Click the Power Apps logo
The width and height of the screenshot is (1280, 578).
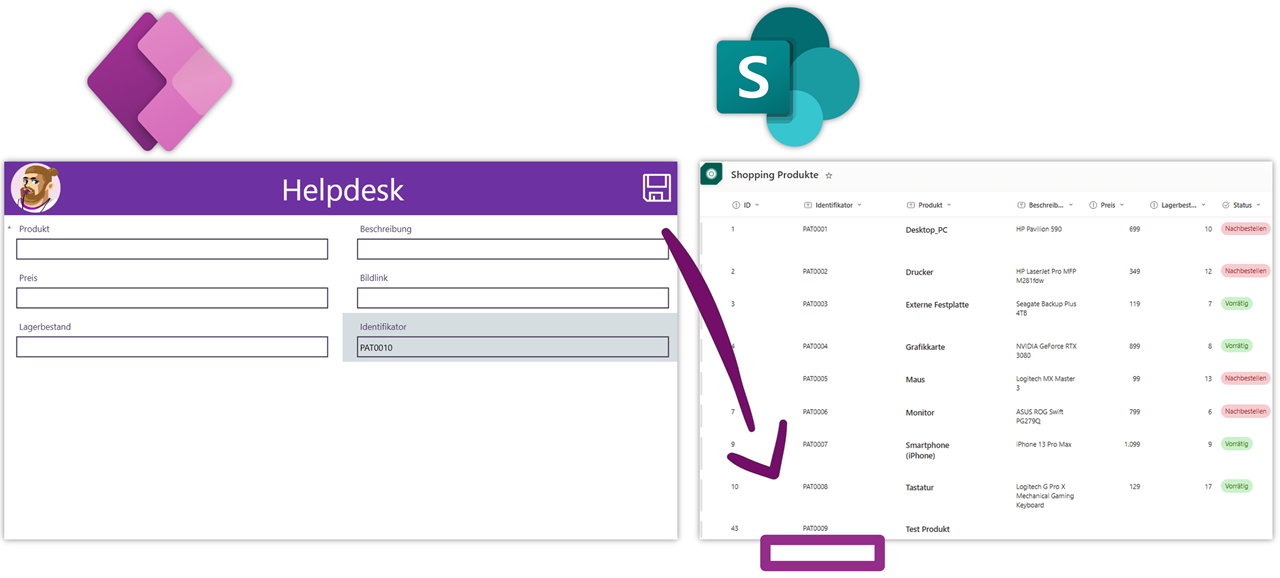click(160, 82)
